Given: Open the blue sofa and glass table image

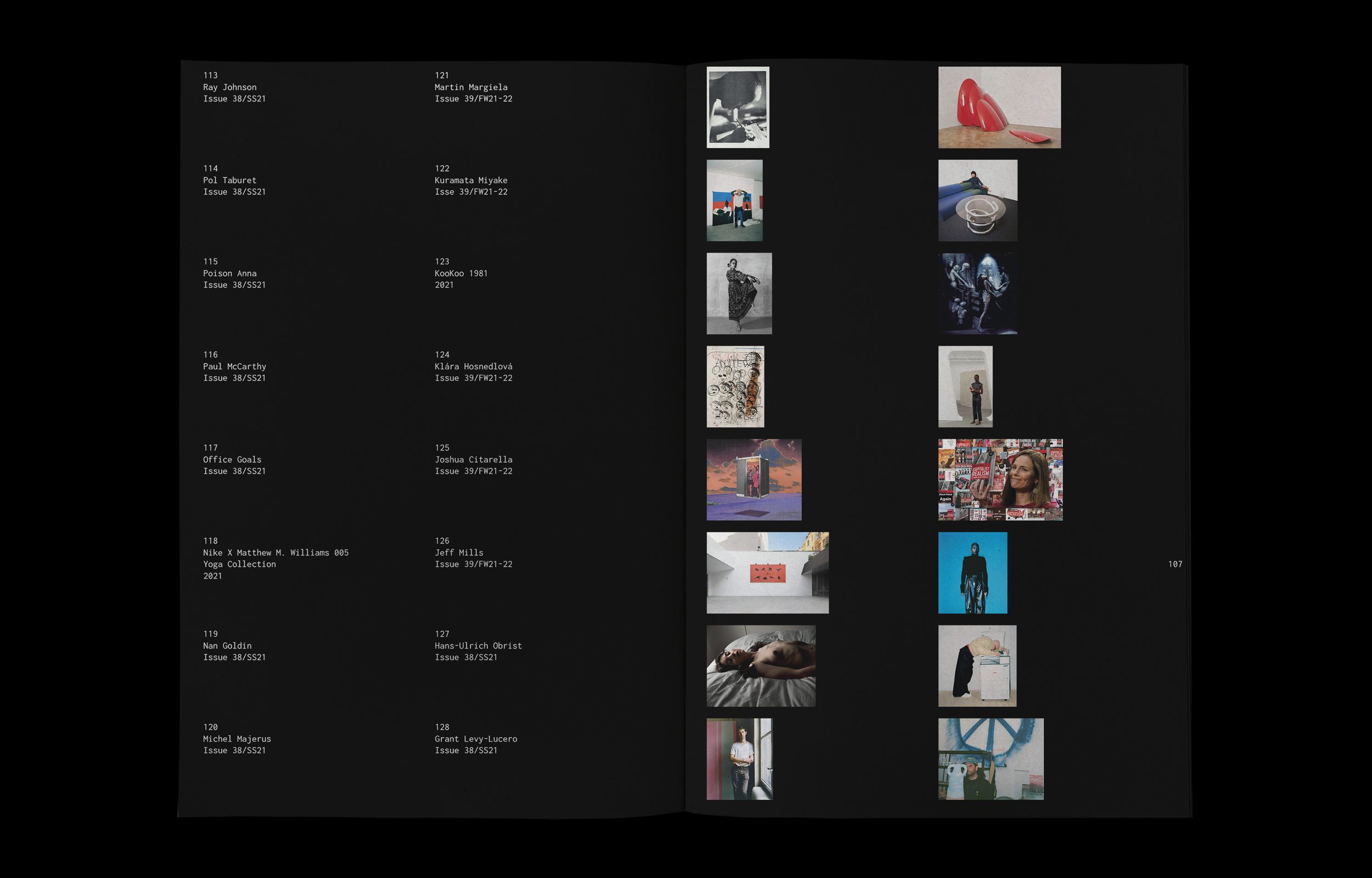Looking at the screenshot, I should pos(977,200).
